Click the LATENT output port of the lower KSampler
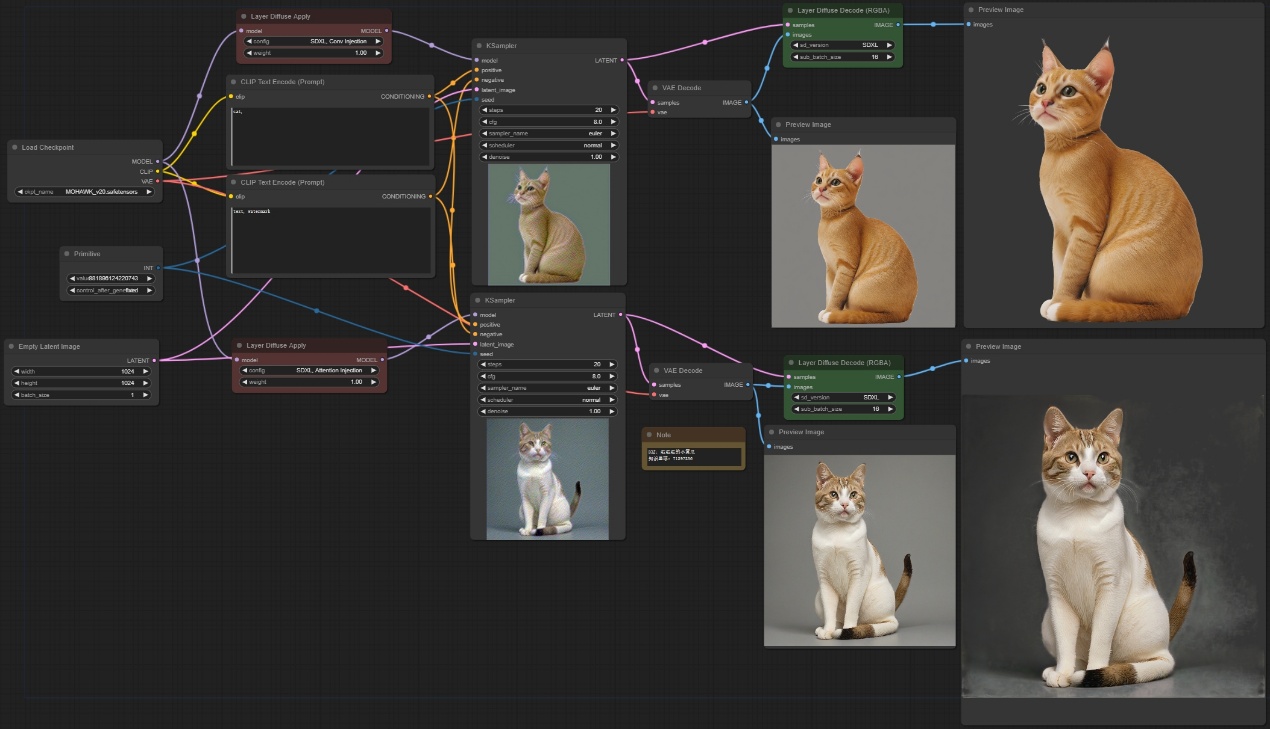 (621, 315)
